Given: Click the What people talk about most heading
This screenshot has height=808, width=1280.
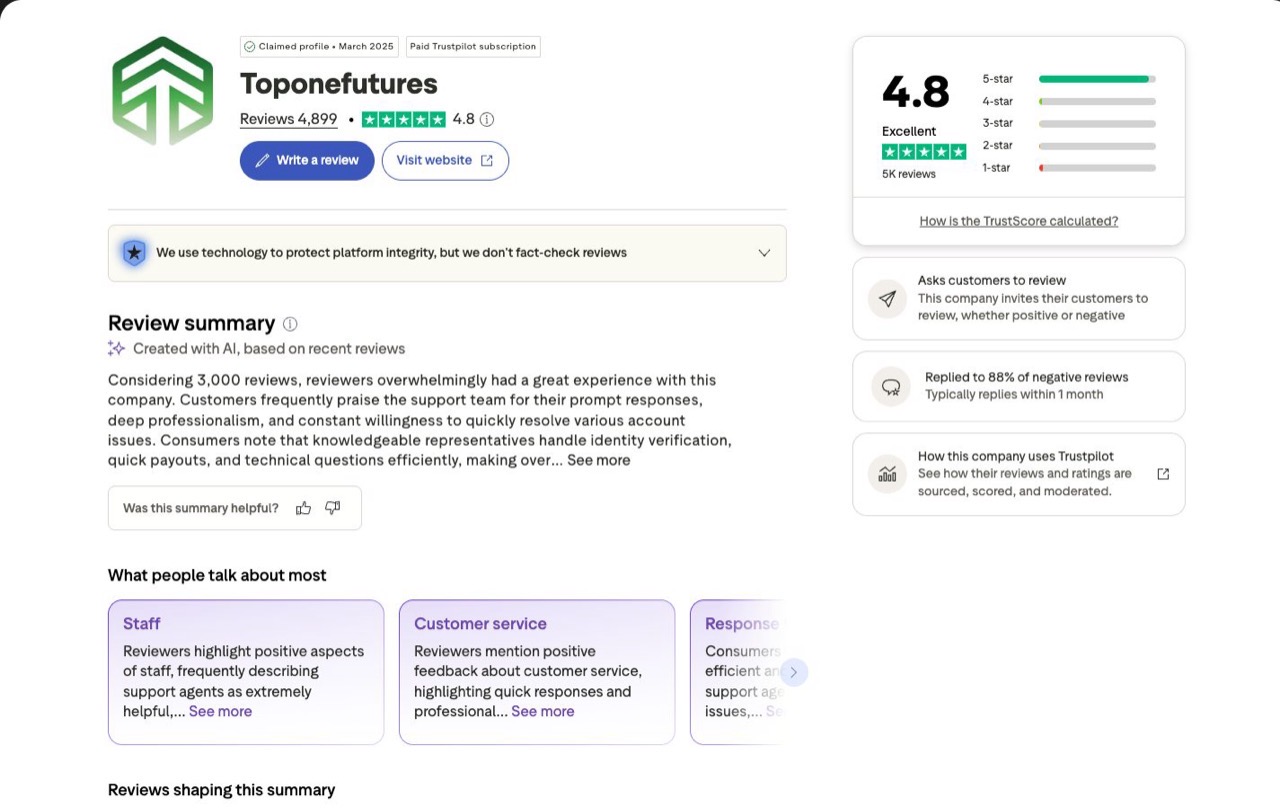Looking at the screenshot, I should click(217, 575).
